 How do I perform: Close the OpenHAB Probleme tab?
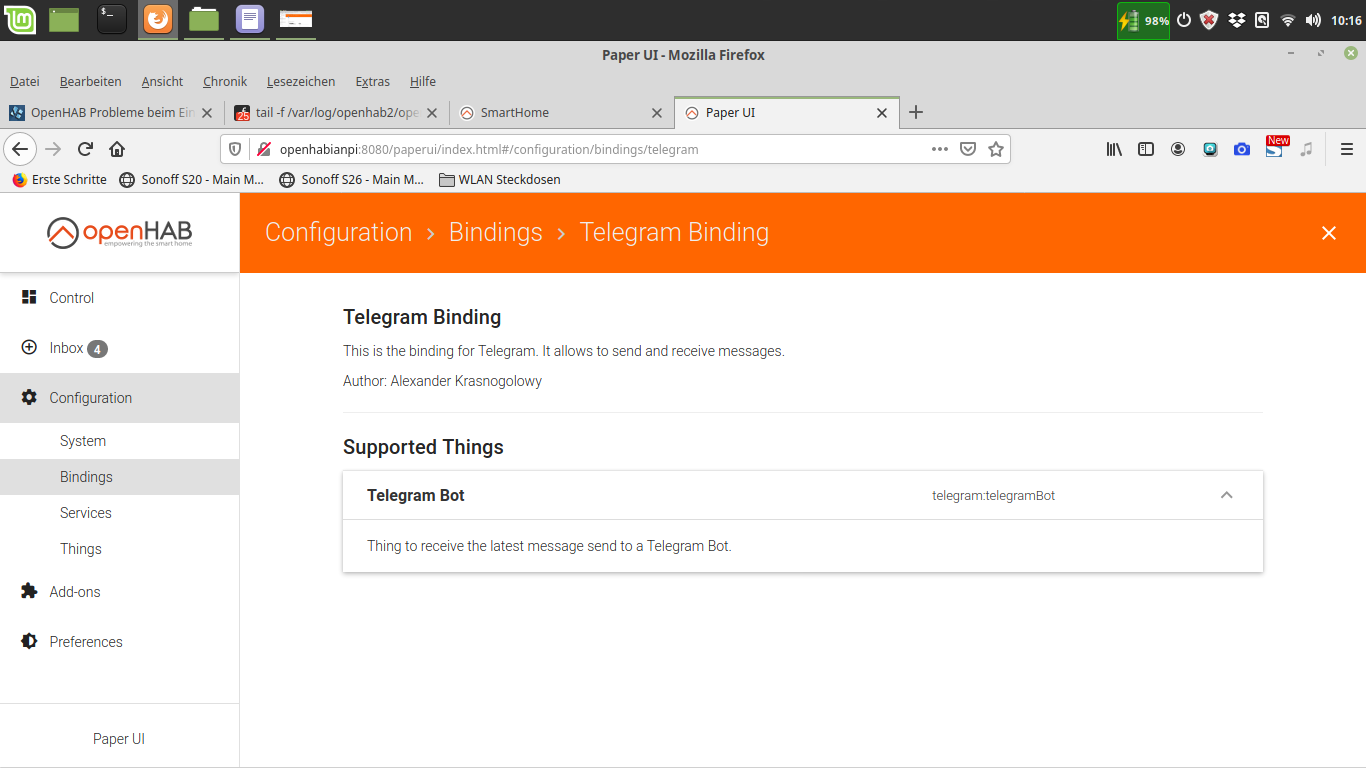point(207,113)
